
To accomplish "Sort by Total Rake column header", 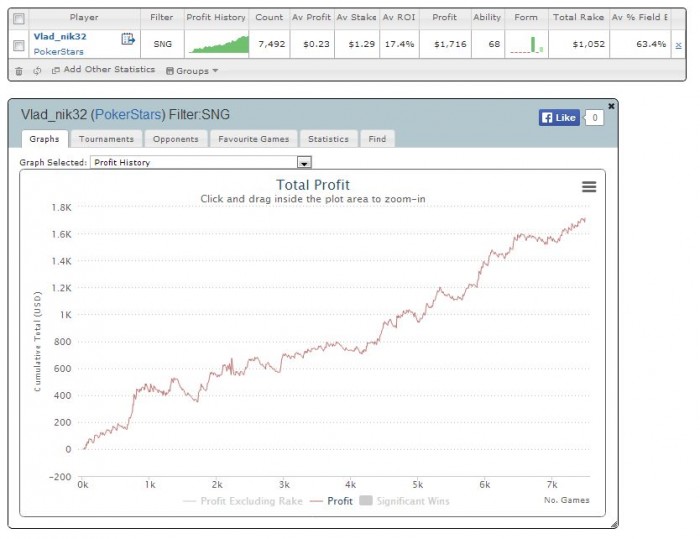I will coord(579,17).
